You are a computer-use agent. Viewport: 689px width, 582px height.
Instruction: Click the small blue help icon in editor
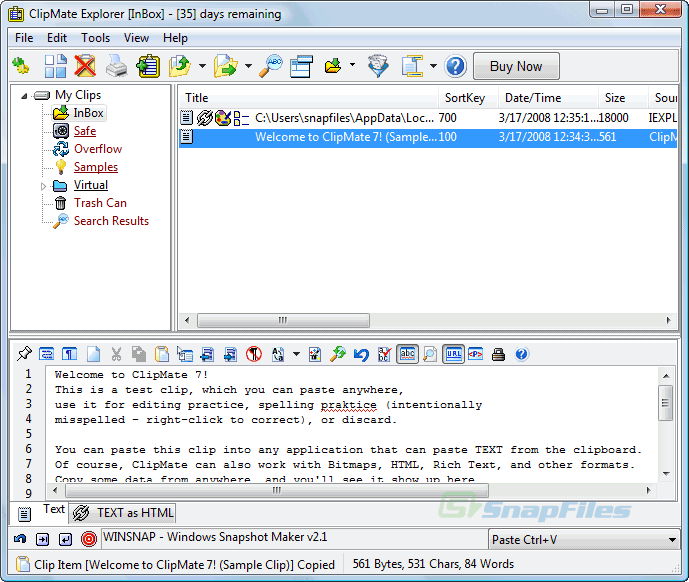tap(522, 354)
